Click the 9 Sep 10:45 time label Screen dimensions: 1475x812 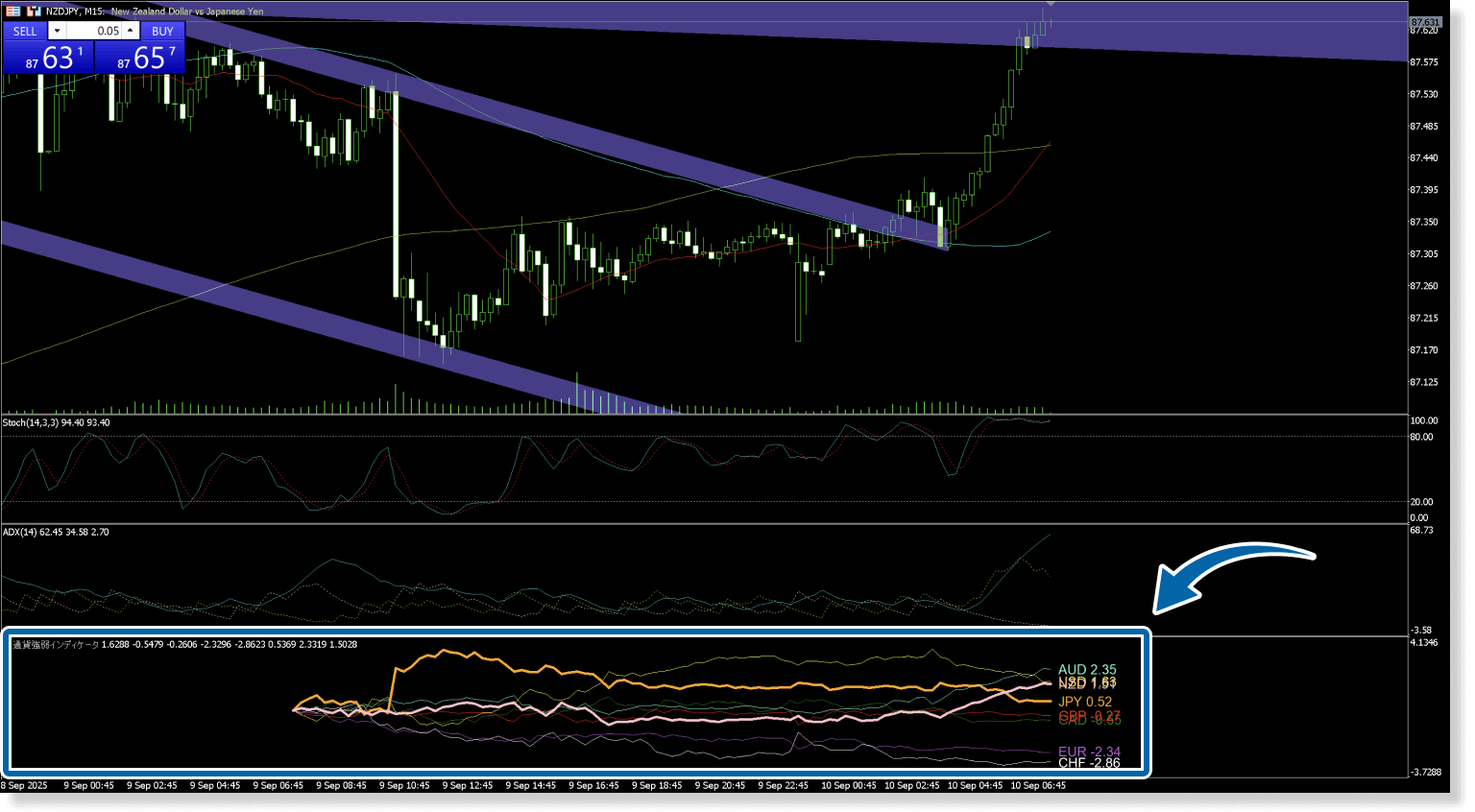pyautogui.click(x=404, y=785)
